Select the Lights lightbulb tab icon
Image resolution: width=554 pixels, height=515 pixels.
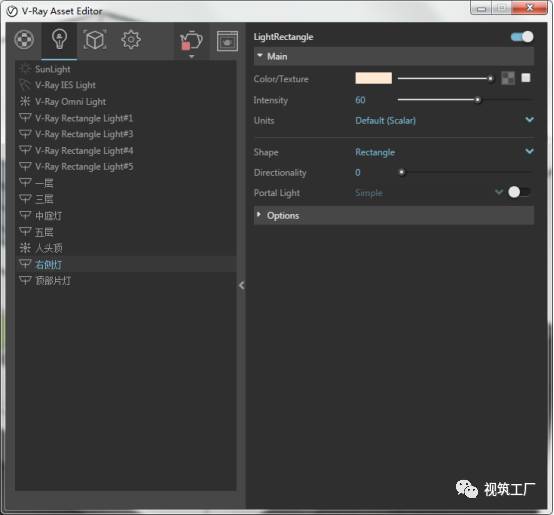[x=59, y=39]
